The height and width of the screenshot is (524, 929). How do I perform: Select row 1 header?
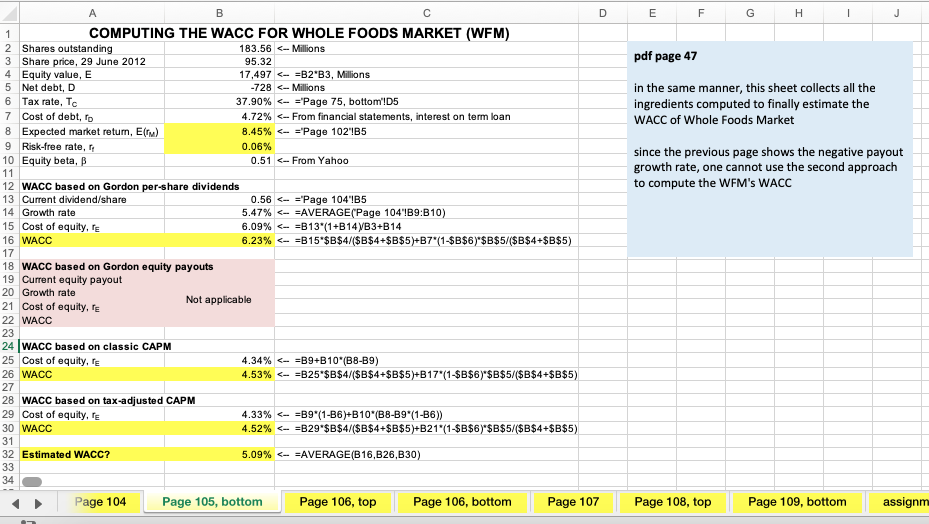click(x=8, y=33)
